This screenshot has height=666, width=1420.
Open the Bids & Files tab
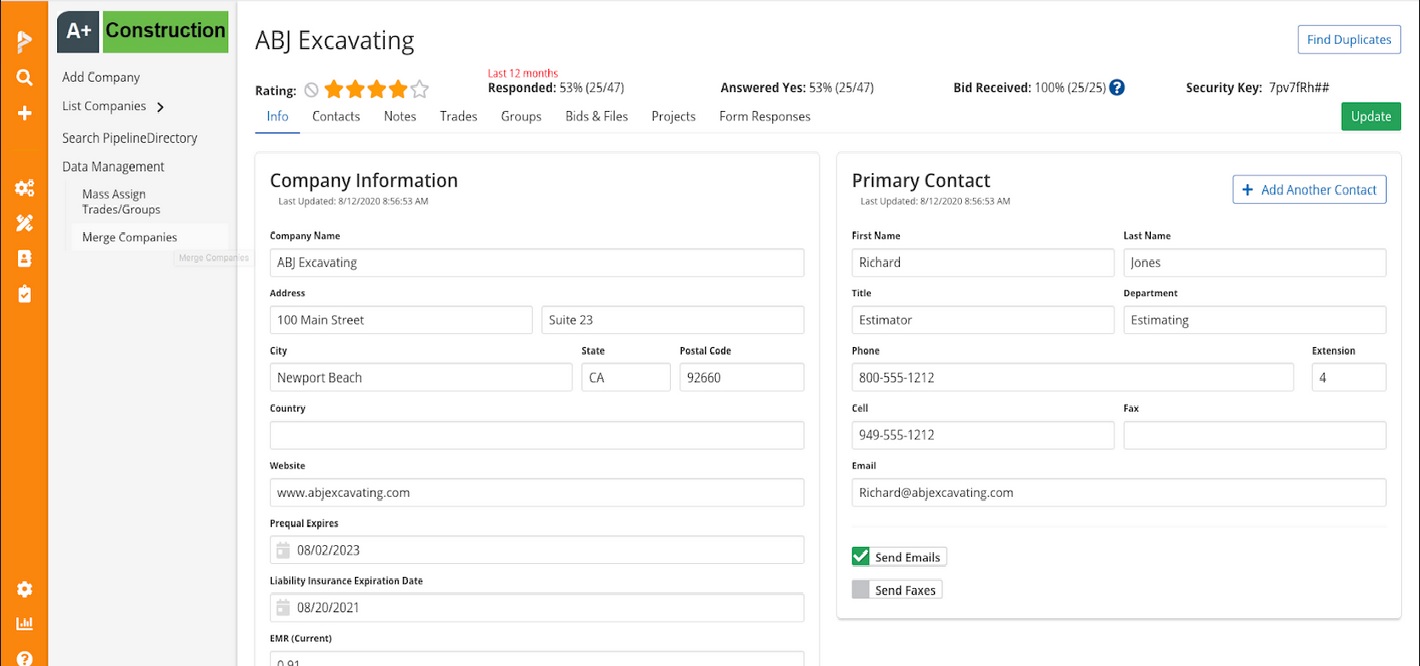[x=596, y=116]
